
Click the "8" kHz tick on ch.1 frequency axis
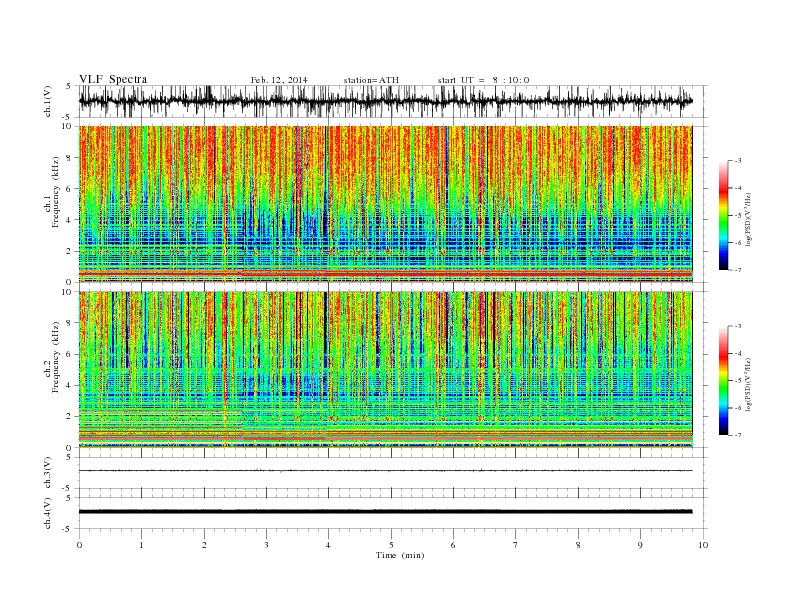point(69,158)
